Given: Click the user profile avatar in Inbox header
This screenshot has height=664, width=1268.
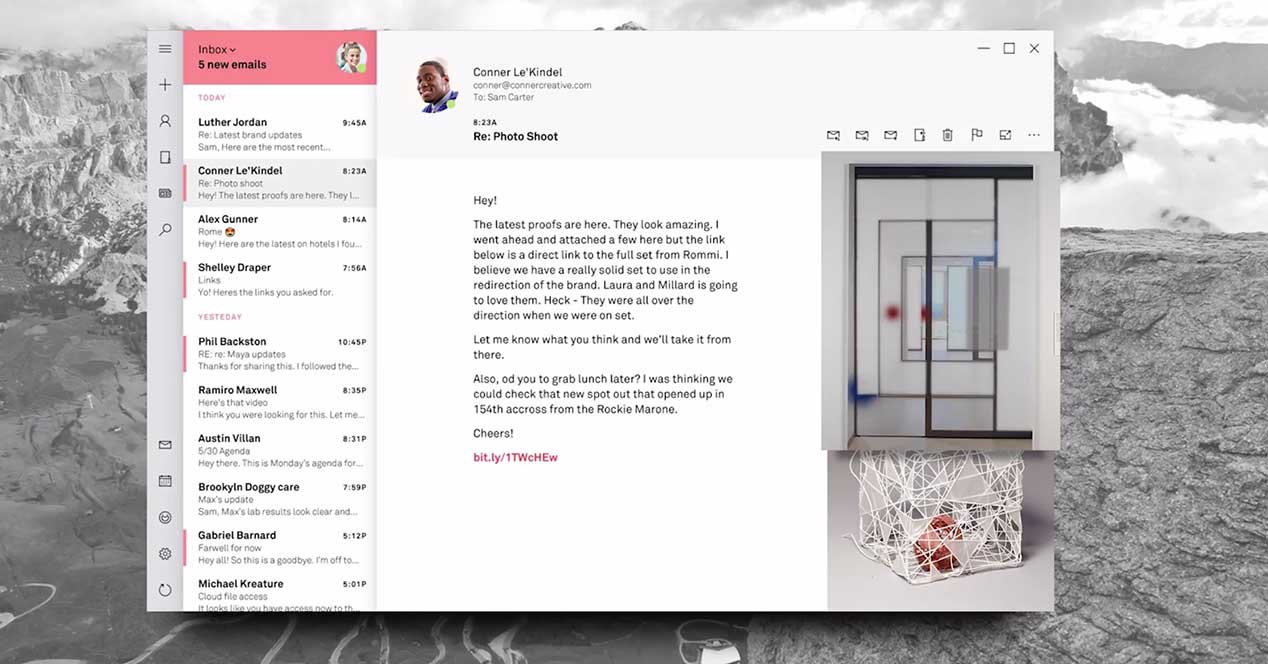Looking at the screenshot, I should click(351, 57).
